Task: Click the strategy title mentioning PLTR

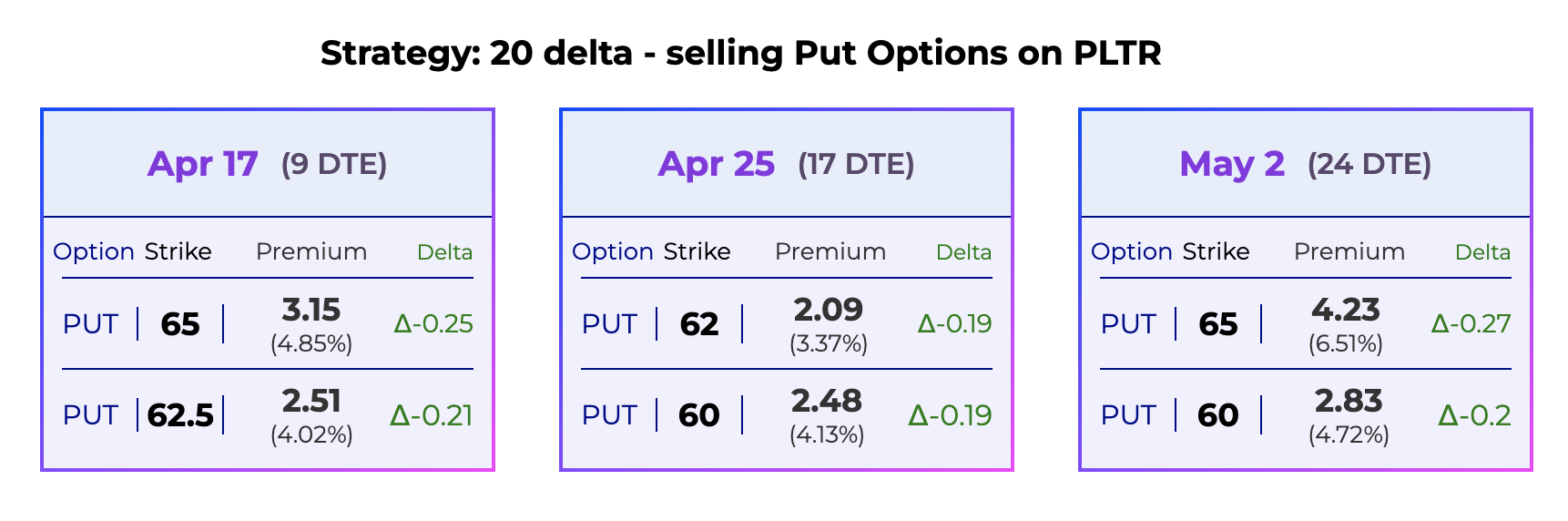Action: 740,53
